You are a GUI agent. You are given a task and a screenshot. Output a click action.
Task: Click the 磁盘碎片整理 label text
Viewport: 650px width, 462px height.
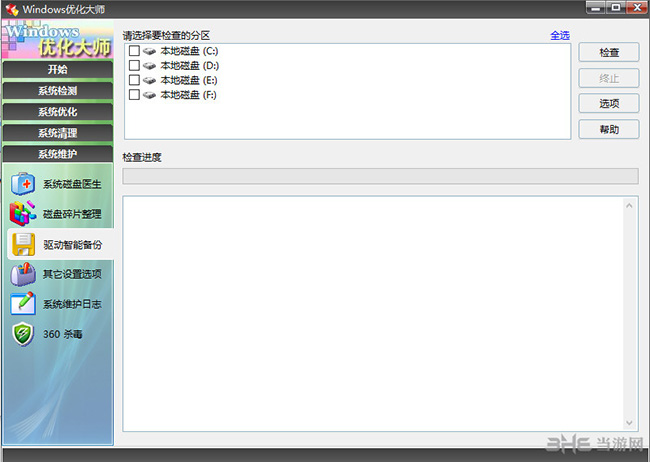(x=72, y=214)
